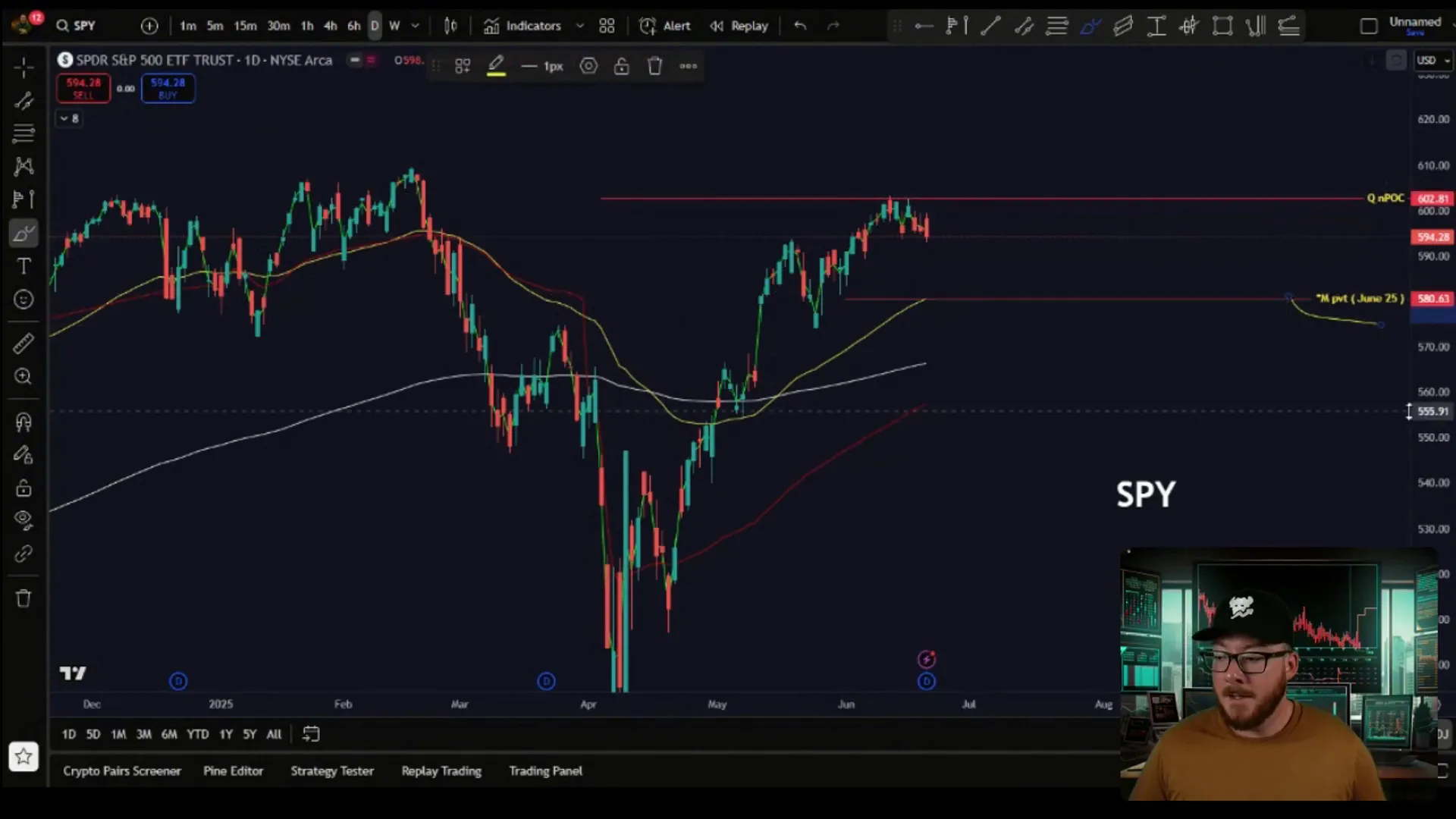Screen dimensions: 1456x819
Task: Open more options in the floating toolbar
Action: (688, 66)
